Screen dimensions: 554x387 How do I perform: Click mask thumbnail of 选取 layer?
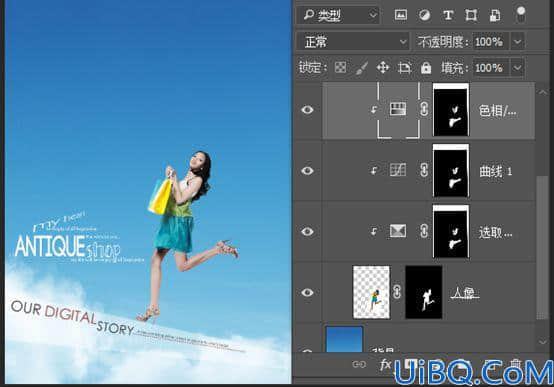pyautogui.click(x=451, y=231)
